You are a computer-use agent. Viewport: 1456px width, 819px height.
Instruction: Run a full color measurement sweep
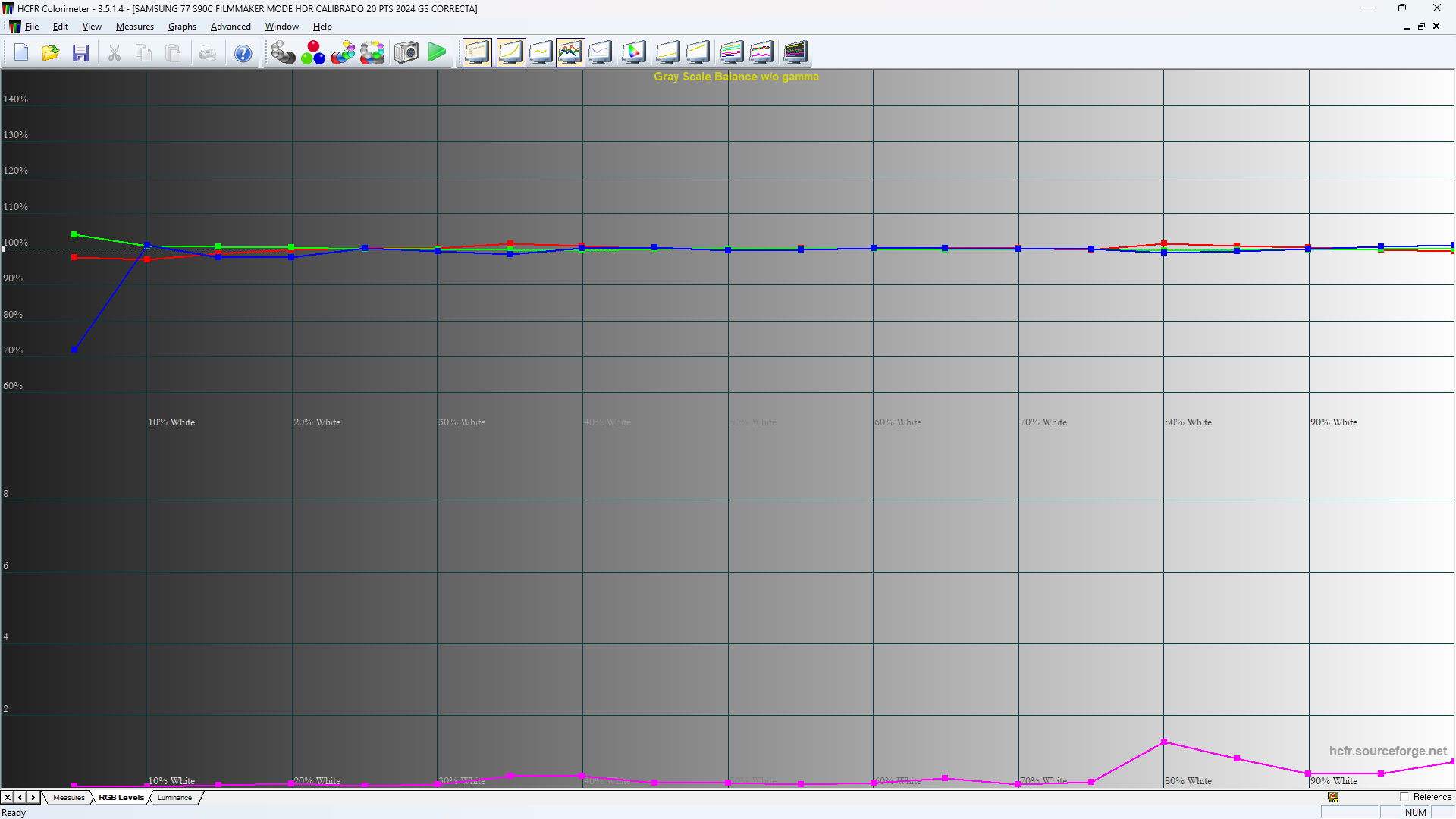click(x=372, y=52)
